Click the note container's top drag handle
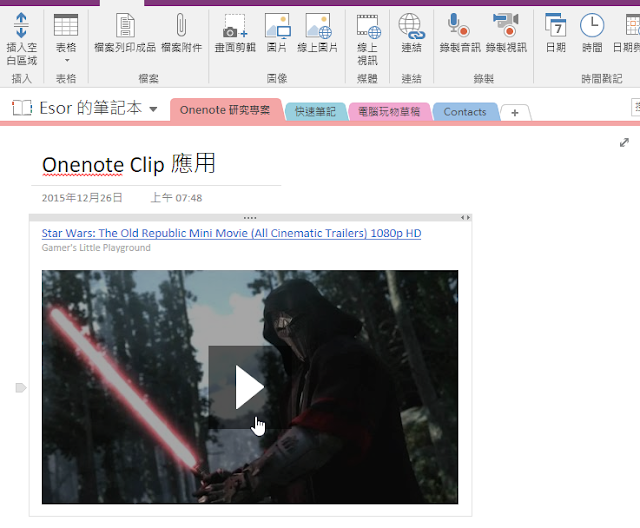This screenshot has width=640, height=528. coord(250,218)
